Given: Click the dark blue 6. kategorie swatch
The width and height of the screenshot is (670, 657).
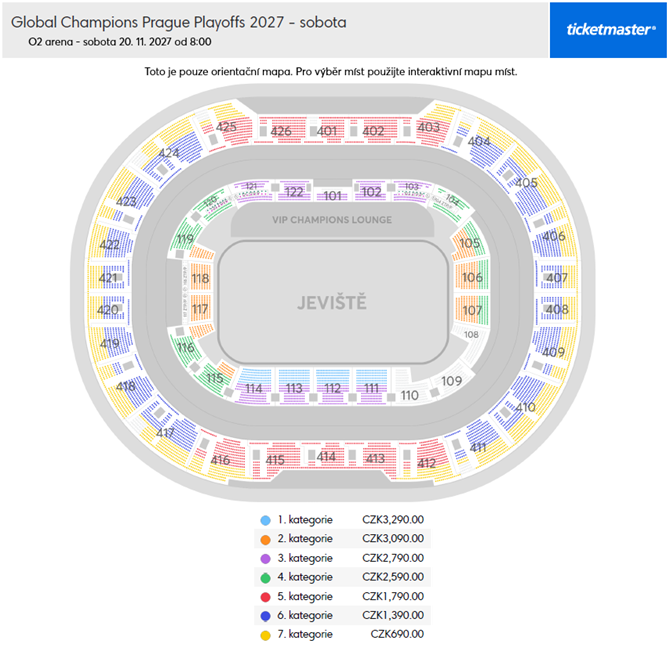Looking at the screenshot, I should tap(265, 615).
